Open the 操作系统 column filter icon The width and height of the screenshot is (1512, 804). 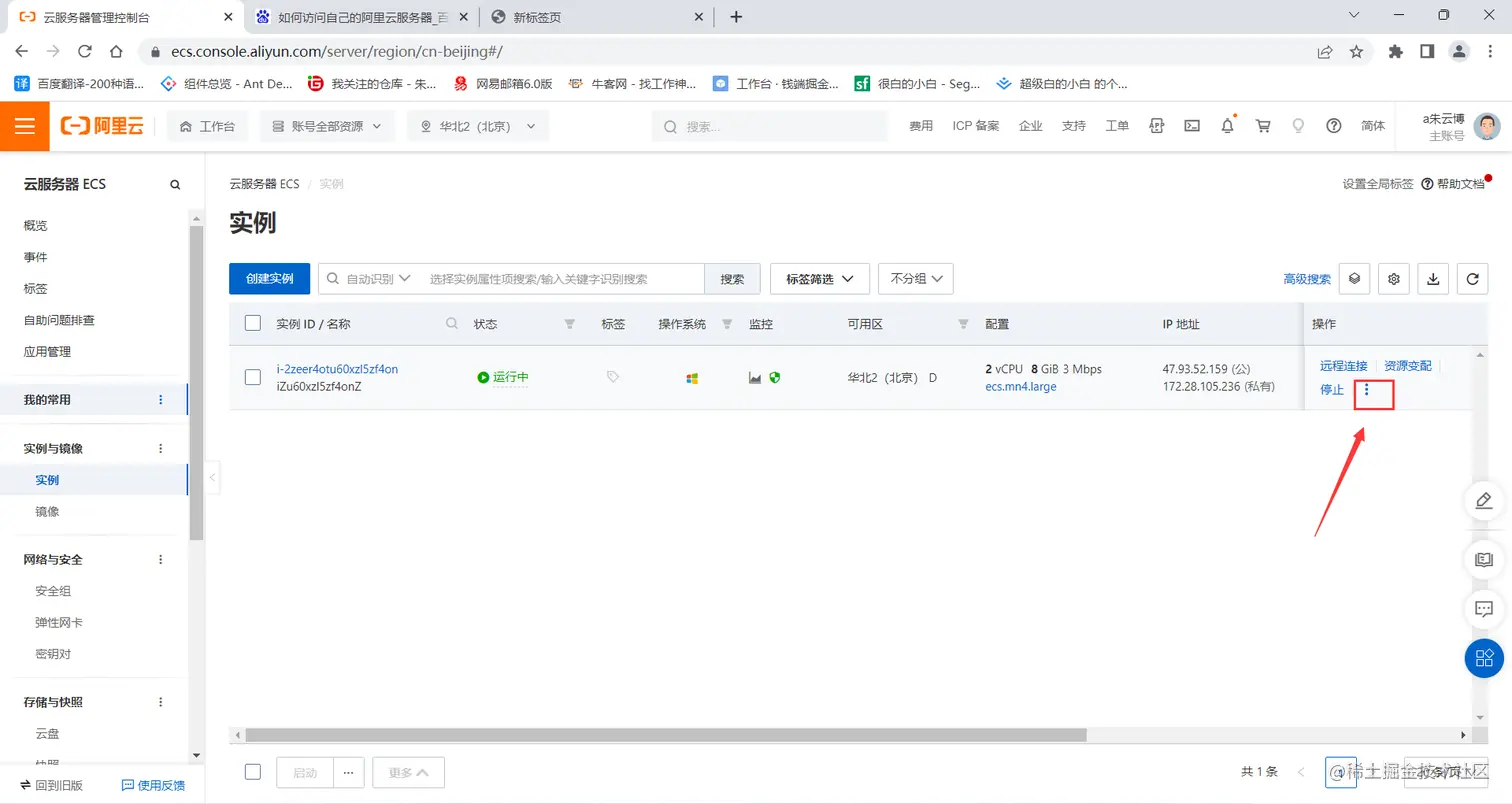[x=727, y=324]
